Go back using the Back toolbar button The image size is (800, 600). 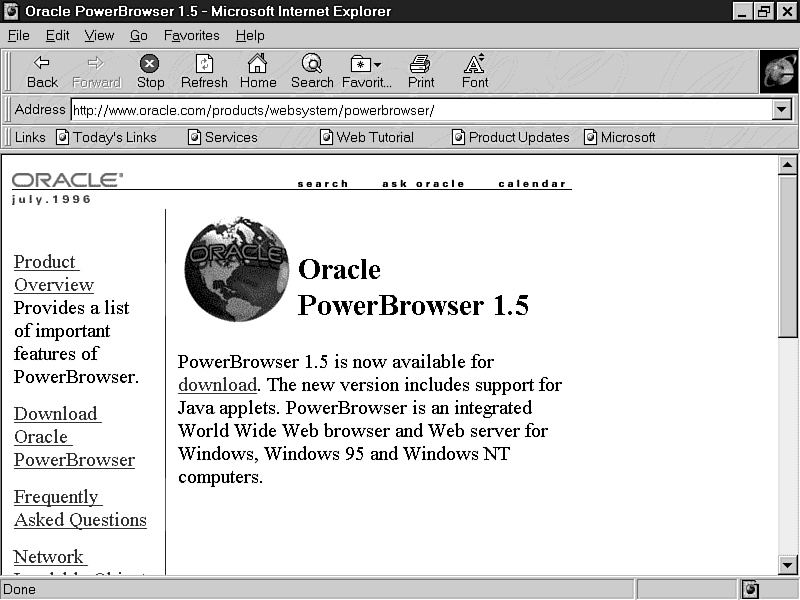pos(42,72)
